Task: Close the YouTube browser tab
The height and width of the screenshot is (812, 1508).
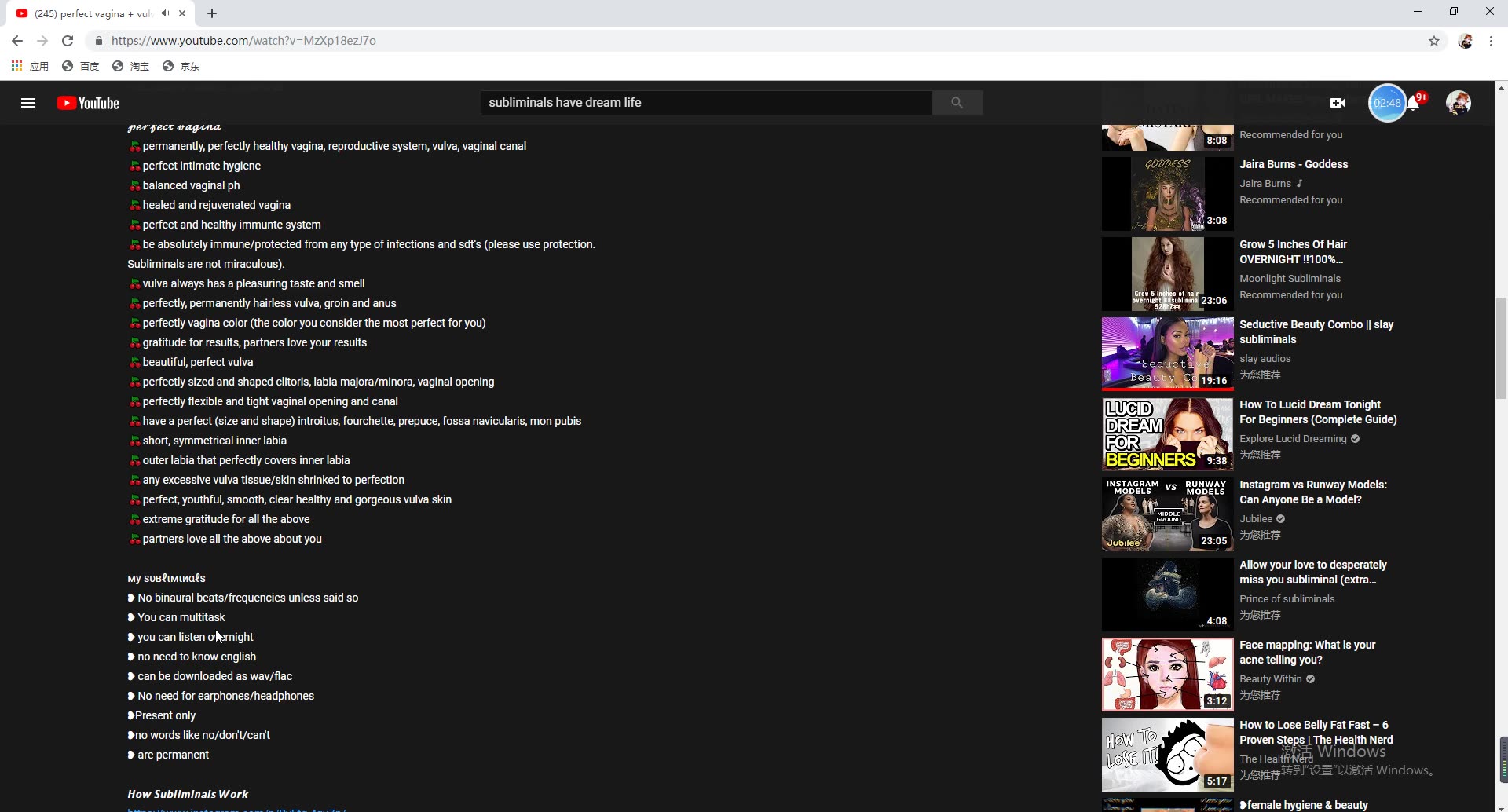Action: tap(182, 13)
